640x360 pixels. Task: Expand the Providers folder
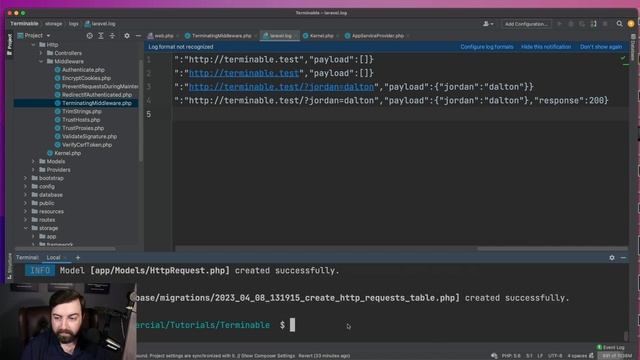click(x=33, y=170)
